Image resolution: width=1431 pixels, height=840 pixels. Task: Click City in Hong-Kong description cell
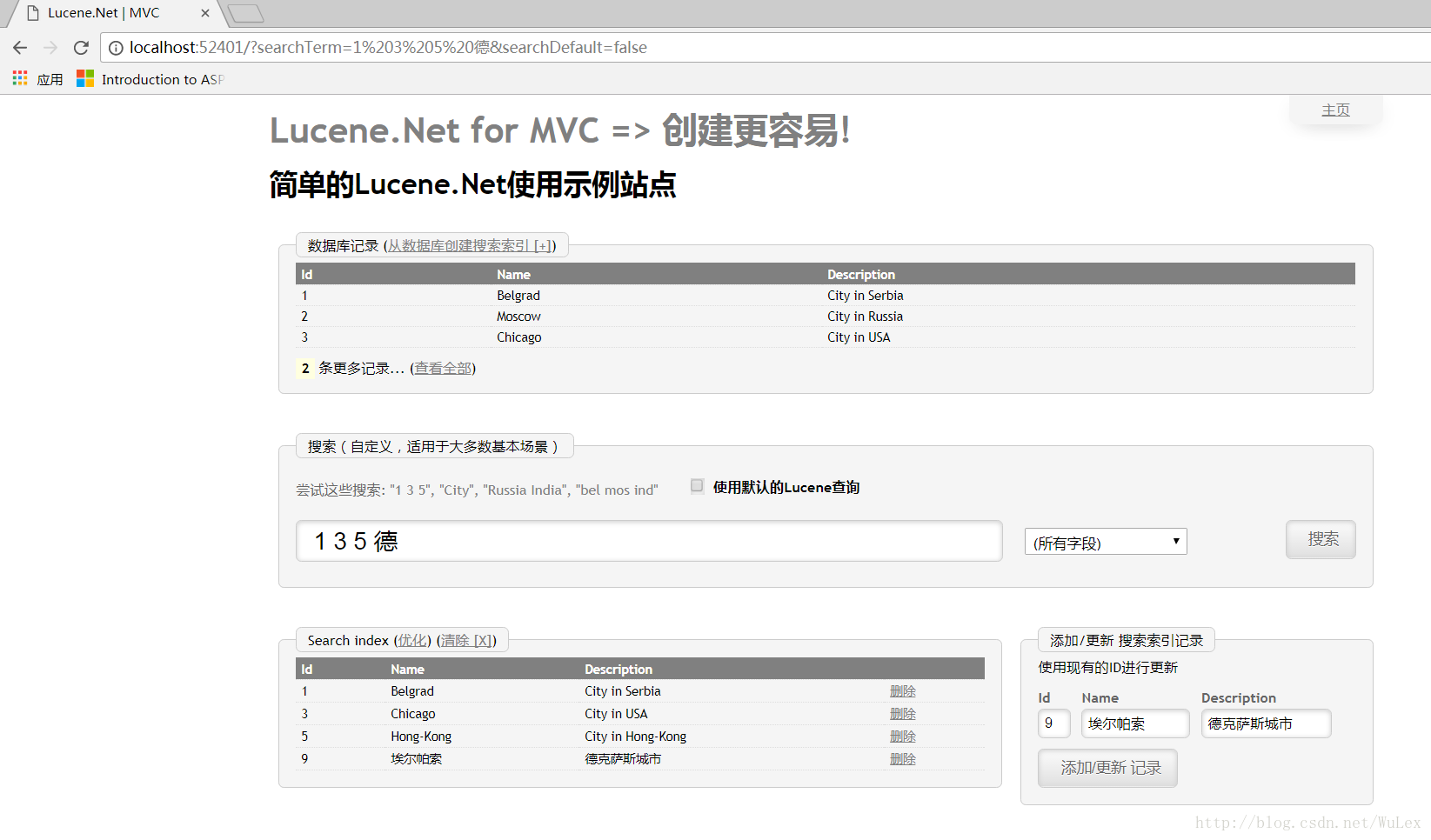click(635, 737)
